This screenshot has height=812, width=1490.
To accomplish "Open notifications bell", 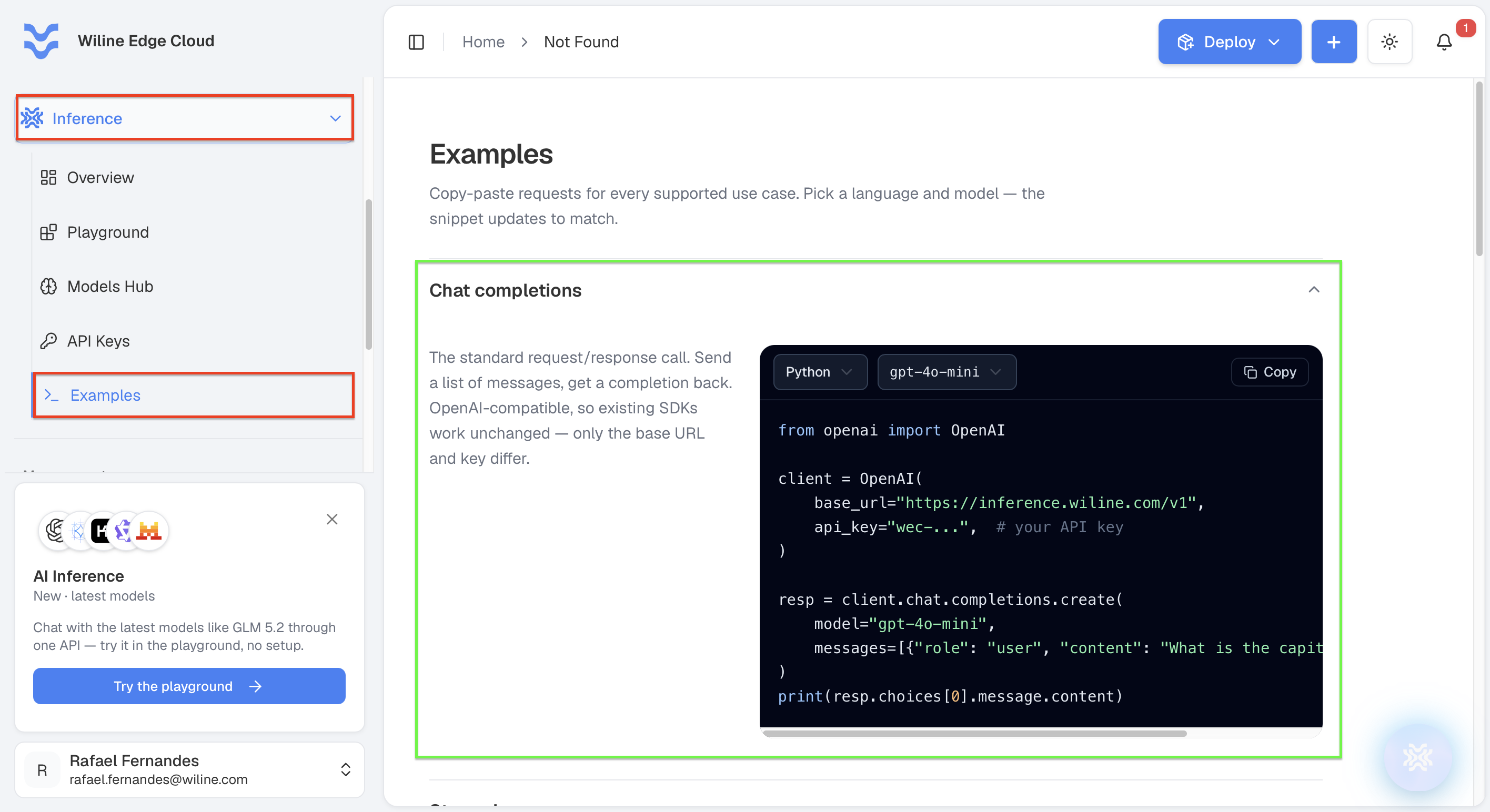I will [x=1444, y=42].
